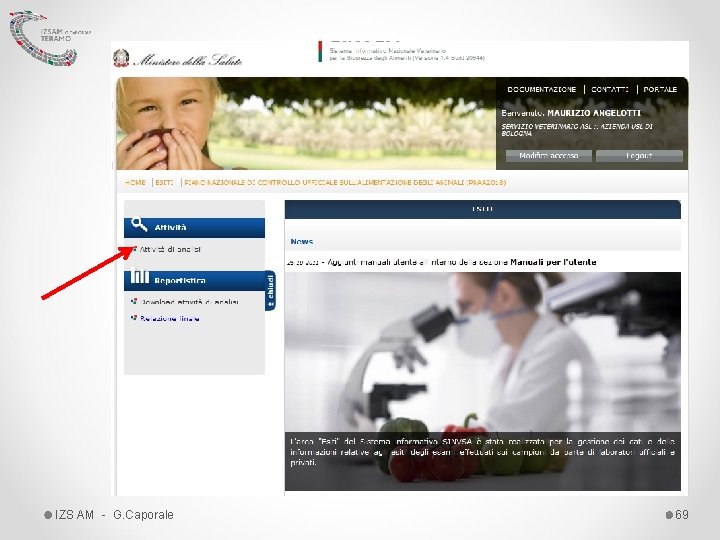
Task: Click the Ministero della Salute emblem
Action: [121, 58]
